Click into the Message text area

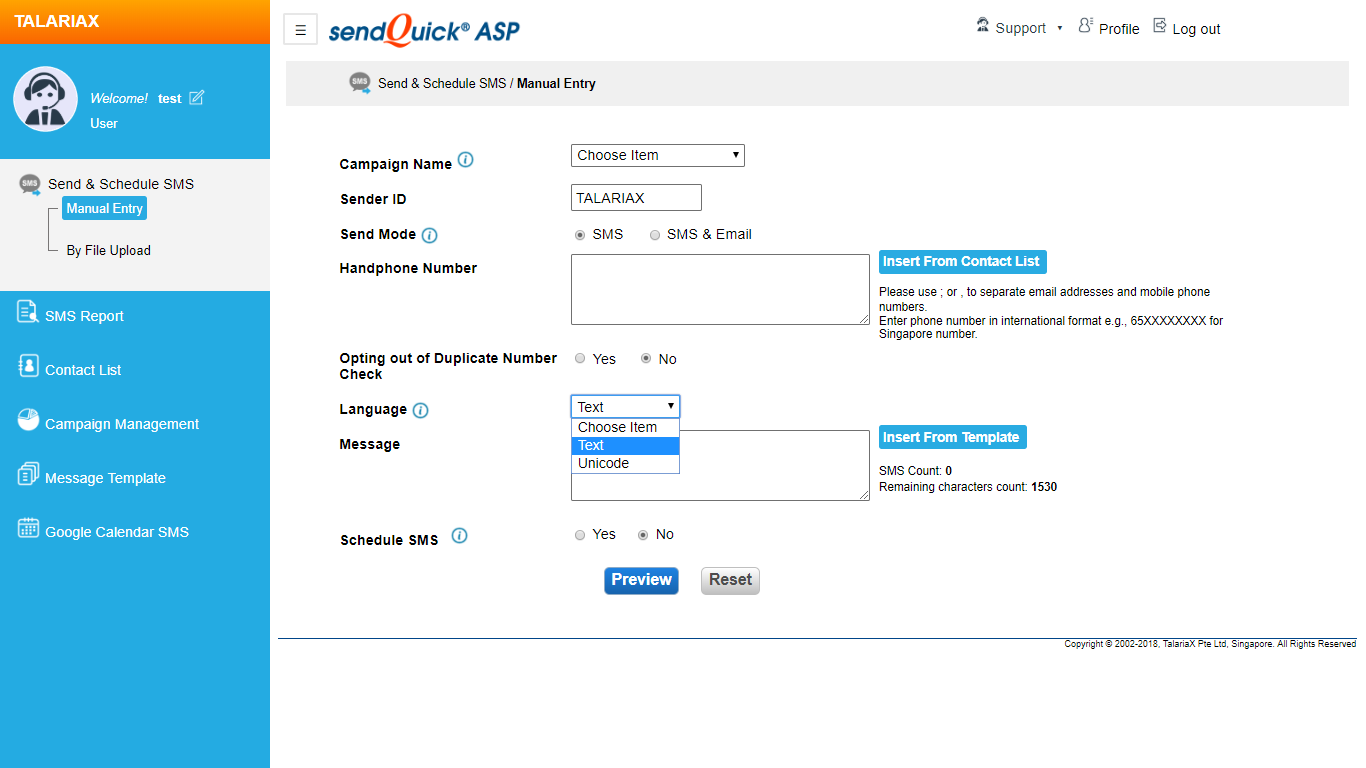[x=720, y=465]
